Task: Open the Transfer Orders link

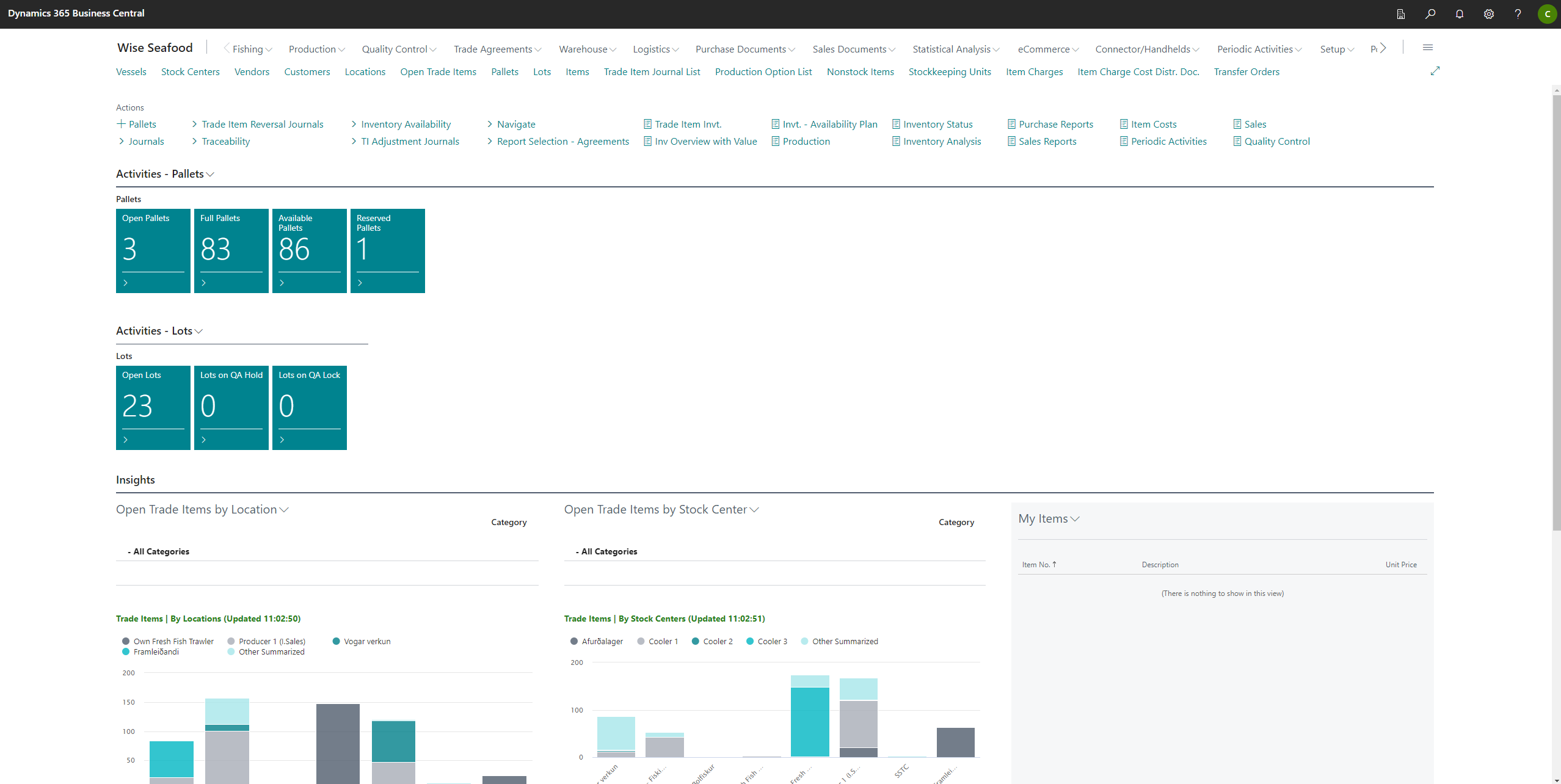Action: coord(1246,71)
